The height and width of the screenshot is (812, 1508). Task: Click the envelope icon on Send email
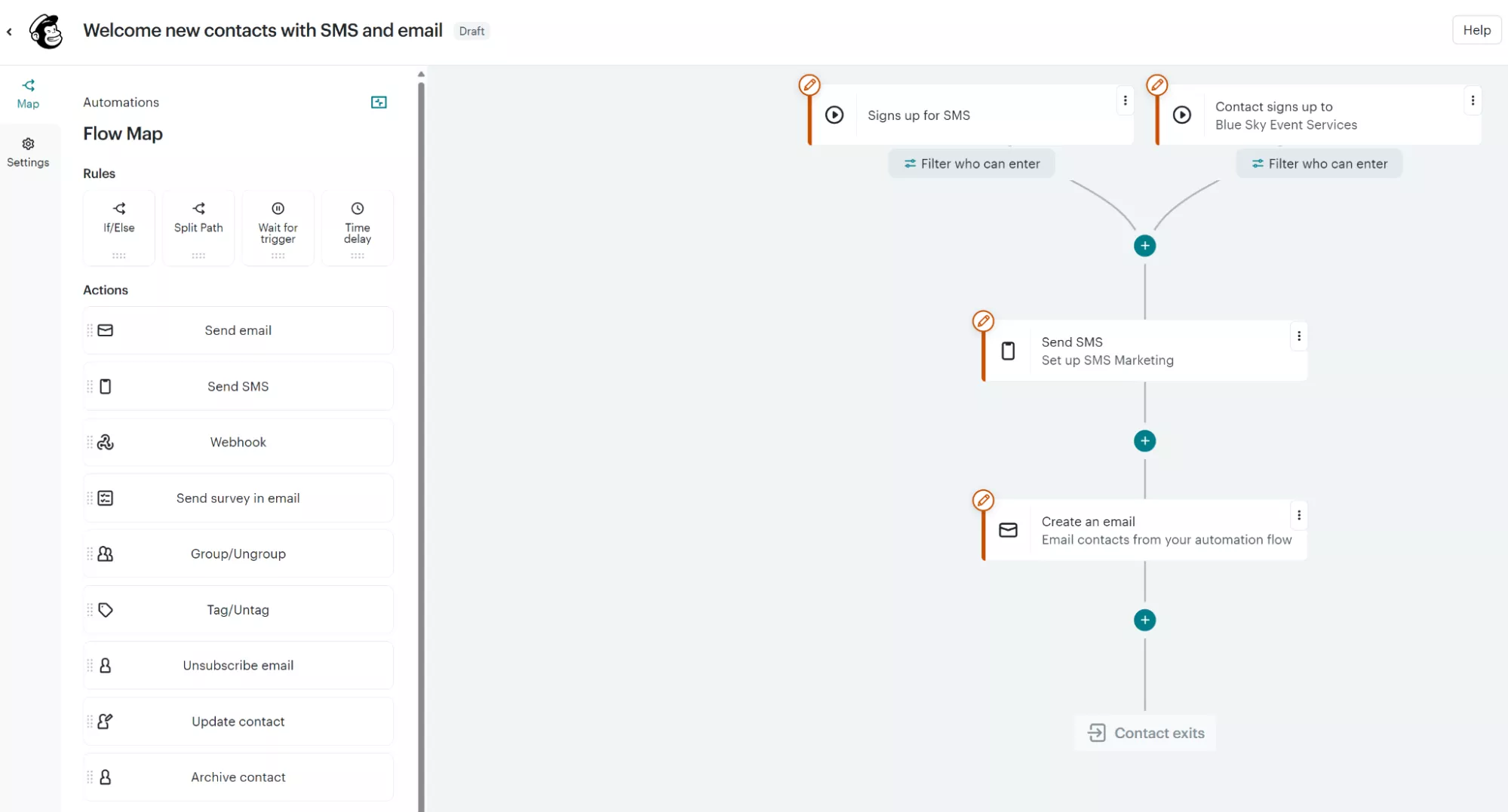[106, 330]
